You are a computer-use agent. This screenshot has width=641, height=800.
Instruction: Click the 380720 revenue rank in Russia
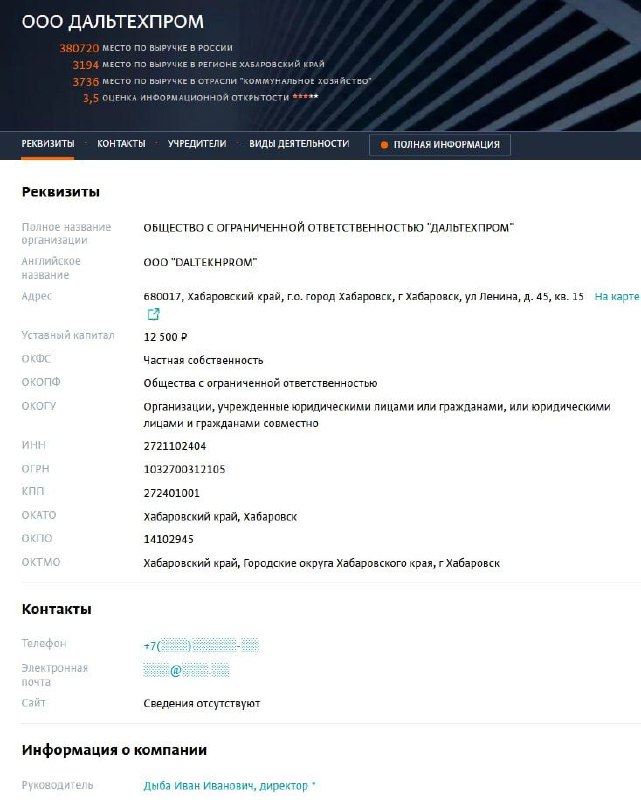point(79,48)
